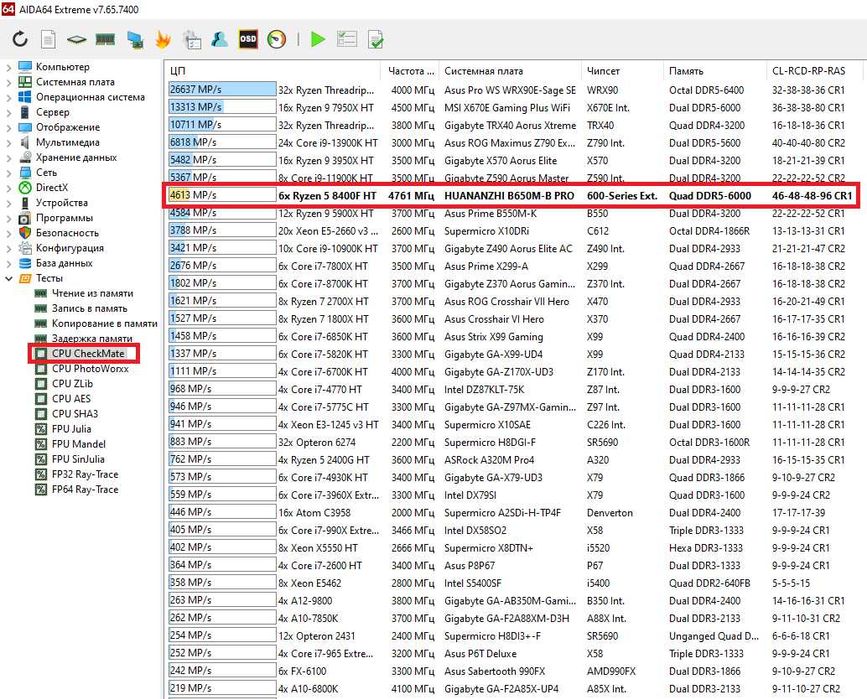Viewport: 867px width, 699px height.
Task: Select the CPU CheckMate benchmark
Action: [88, 353]
